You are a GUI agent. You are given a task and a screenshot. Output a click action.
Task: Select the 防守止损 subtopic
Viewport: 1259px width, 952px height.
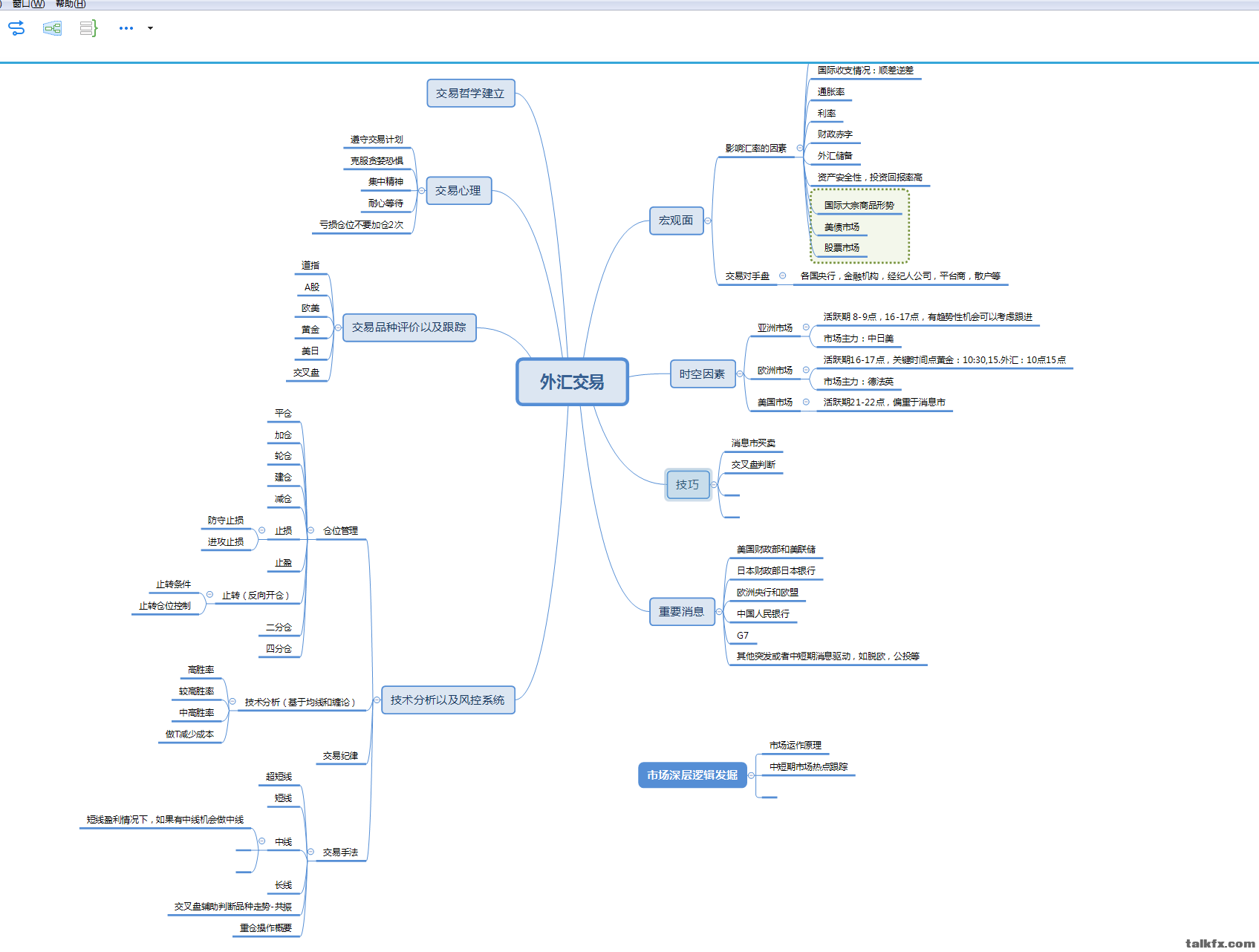(x=226, y=521)
